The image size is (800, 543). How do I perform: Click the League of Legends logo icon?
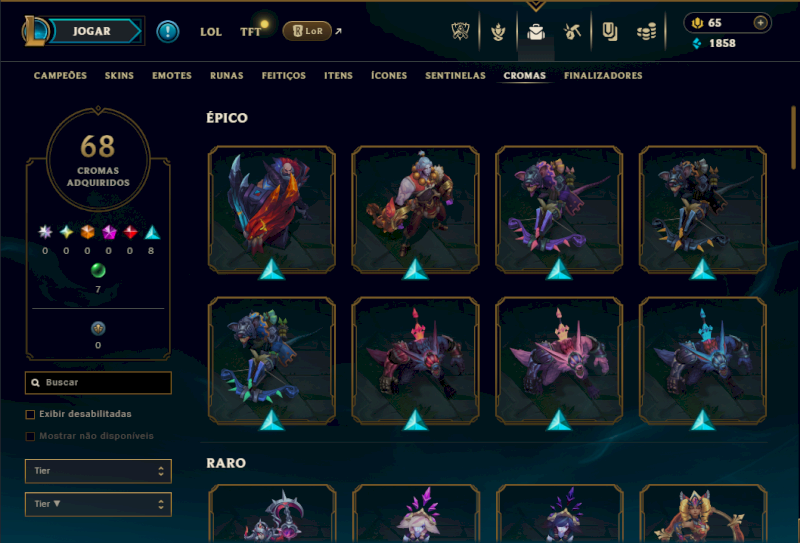pos(34,31)
